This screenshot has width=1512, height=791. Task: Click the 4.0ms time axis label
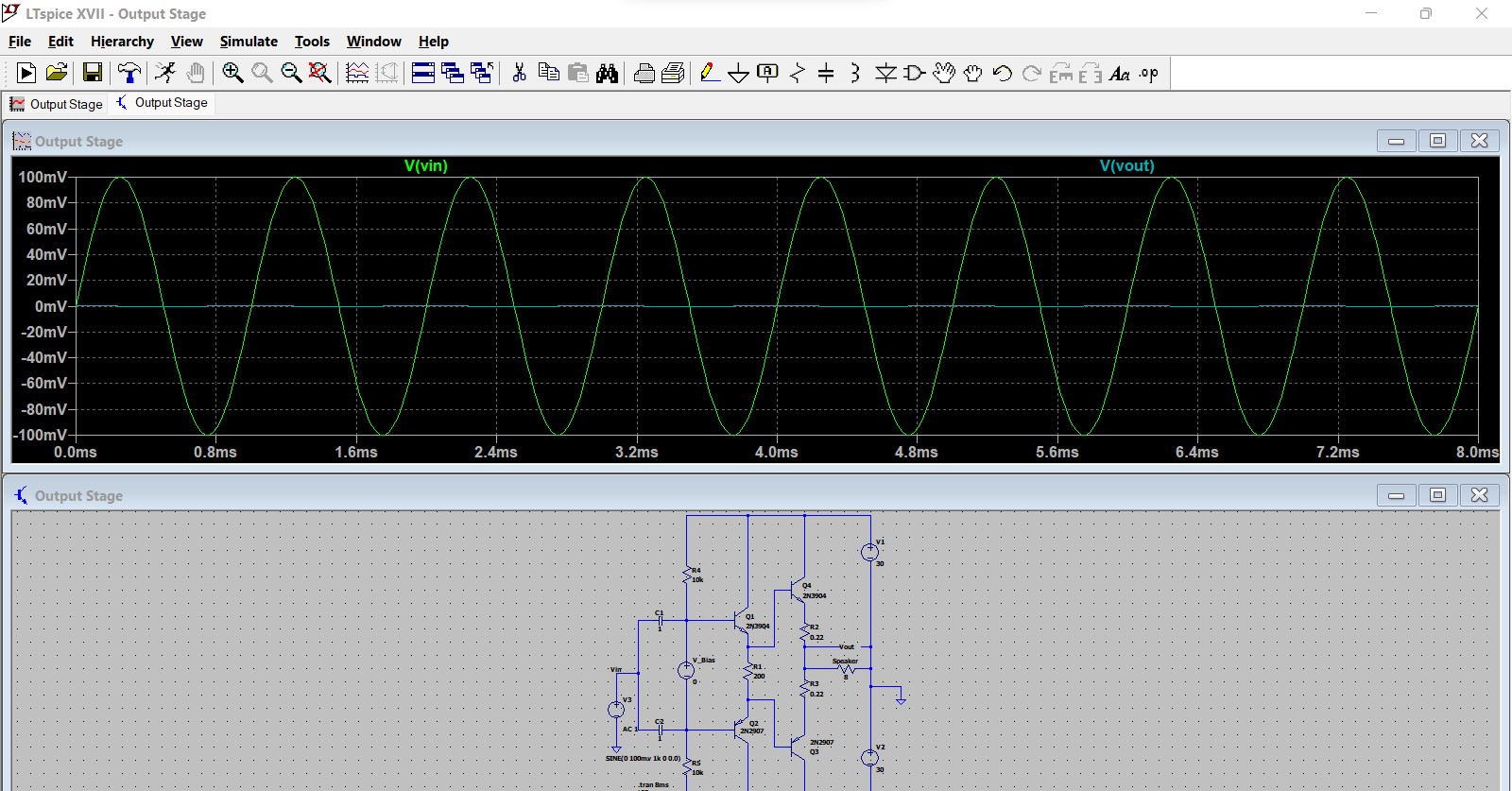(776, 452)
